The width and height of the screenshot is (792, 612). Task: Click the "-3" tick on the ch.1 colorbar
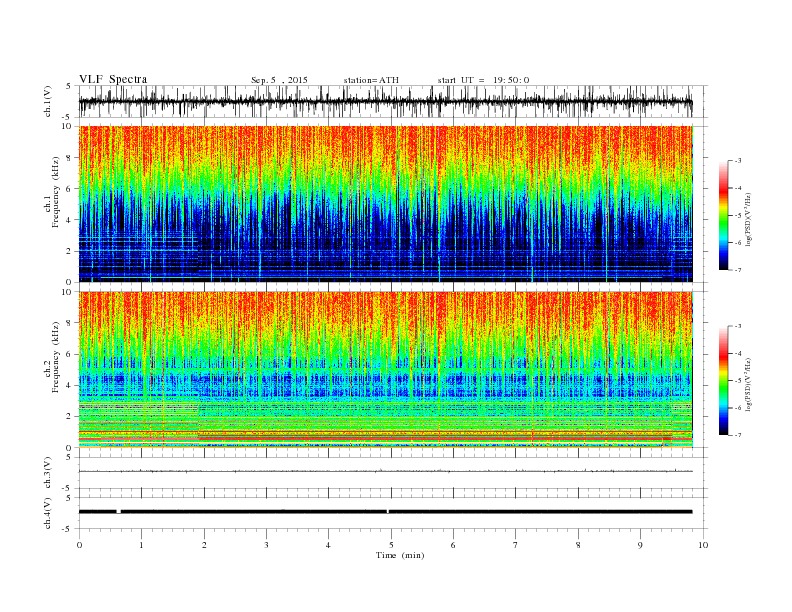(x=737, y=161)
